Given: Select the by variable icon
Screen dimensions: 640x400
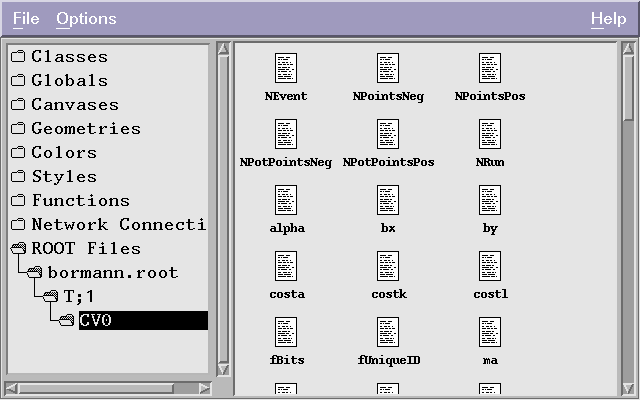Looking at the screenshot, I should tap(490, 200).
